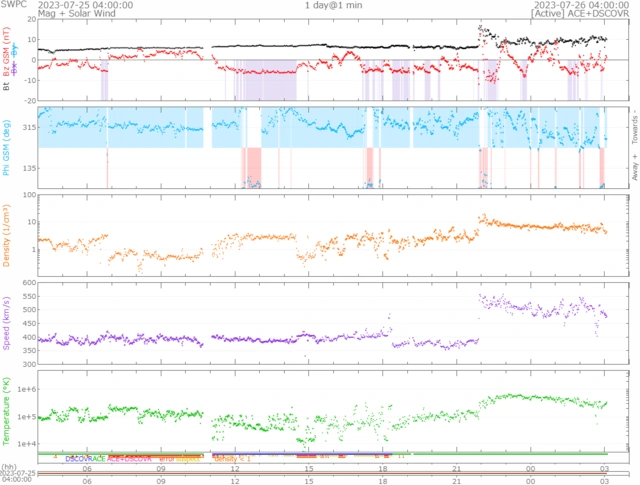Click inside the Density plot panel
The width and height of the screenshot is (640, 485).
[x=333, y=236]
